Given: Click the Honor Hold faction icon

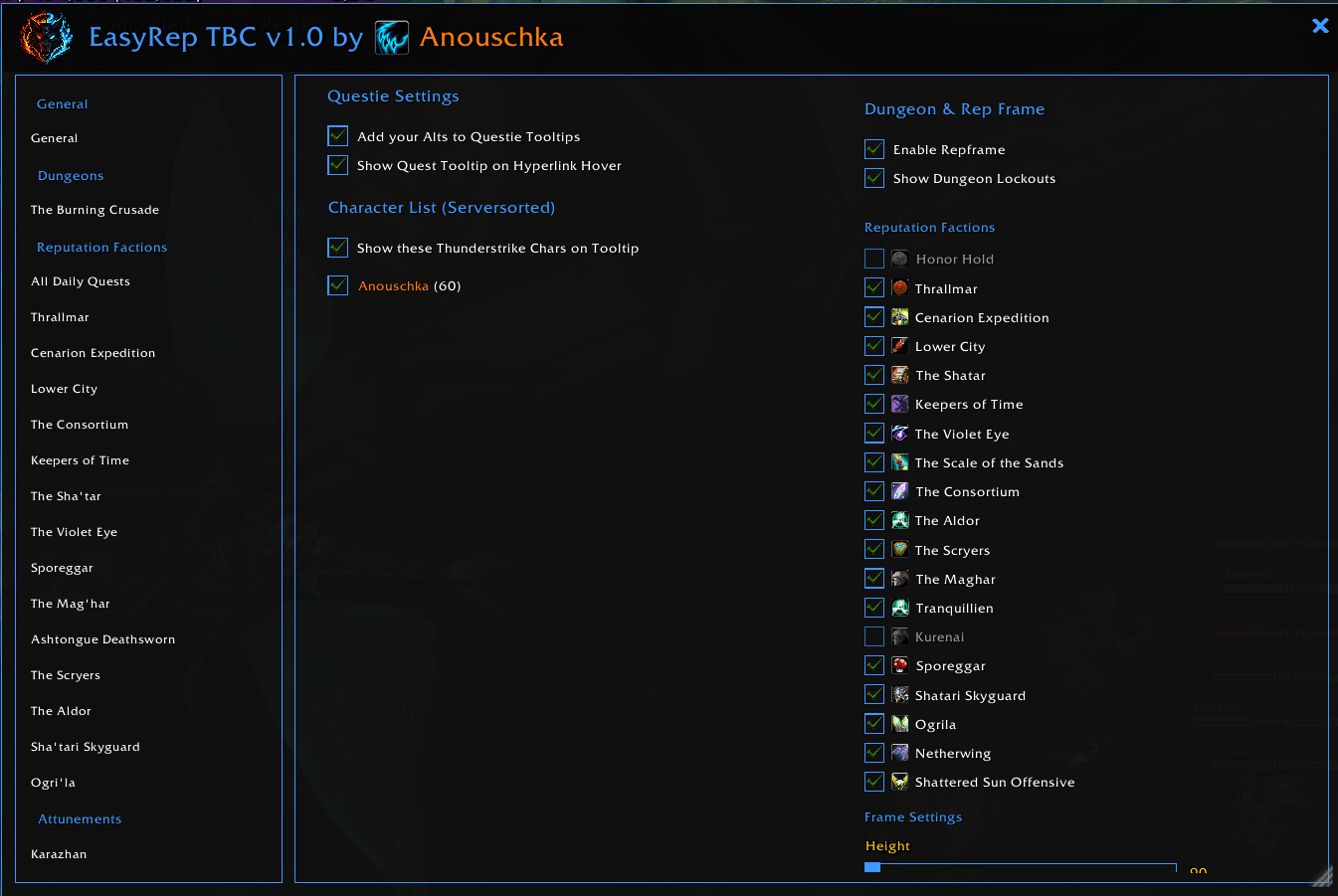Looking at the screenshot, I should pyautogui.click(x=900, y=259).
